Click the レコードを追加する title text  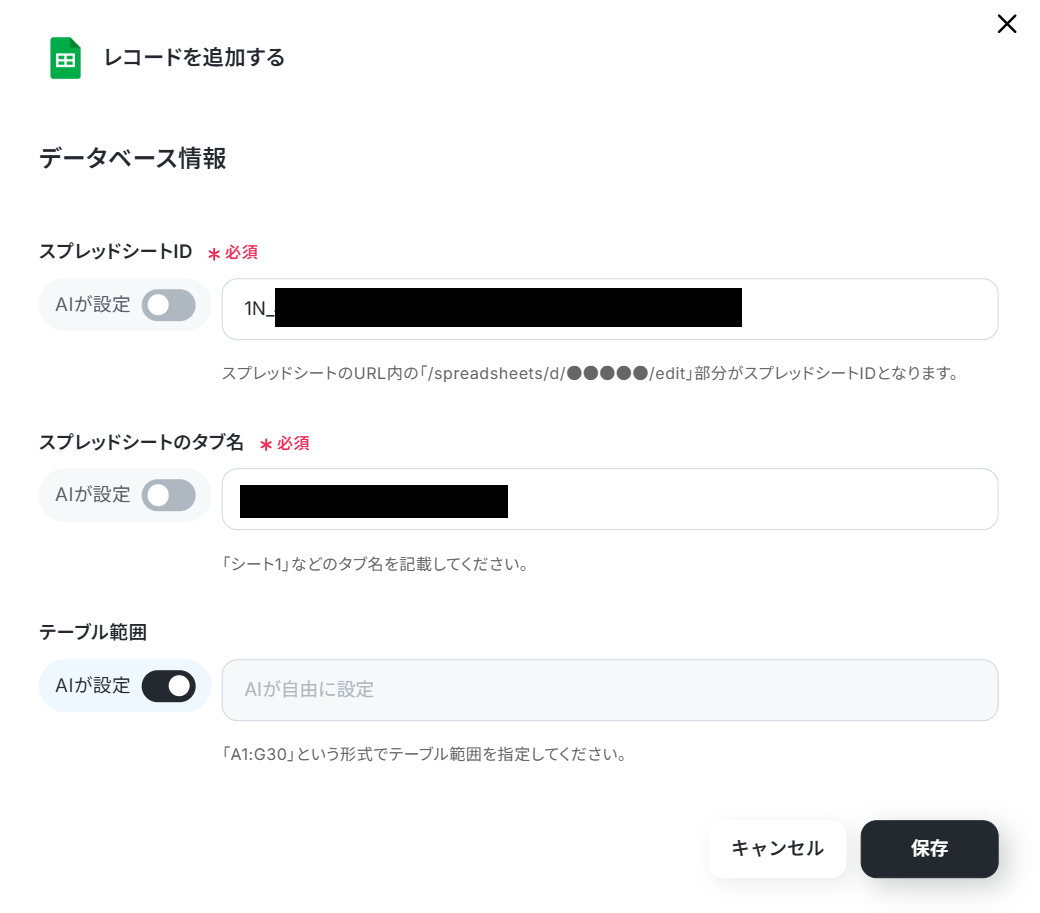[x=194, y=58]
